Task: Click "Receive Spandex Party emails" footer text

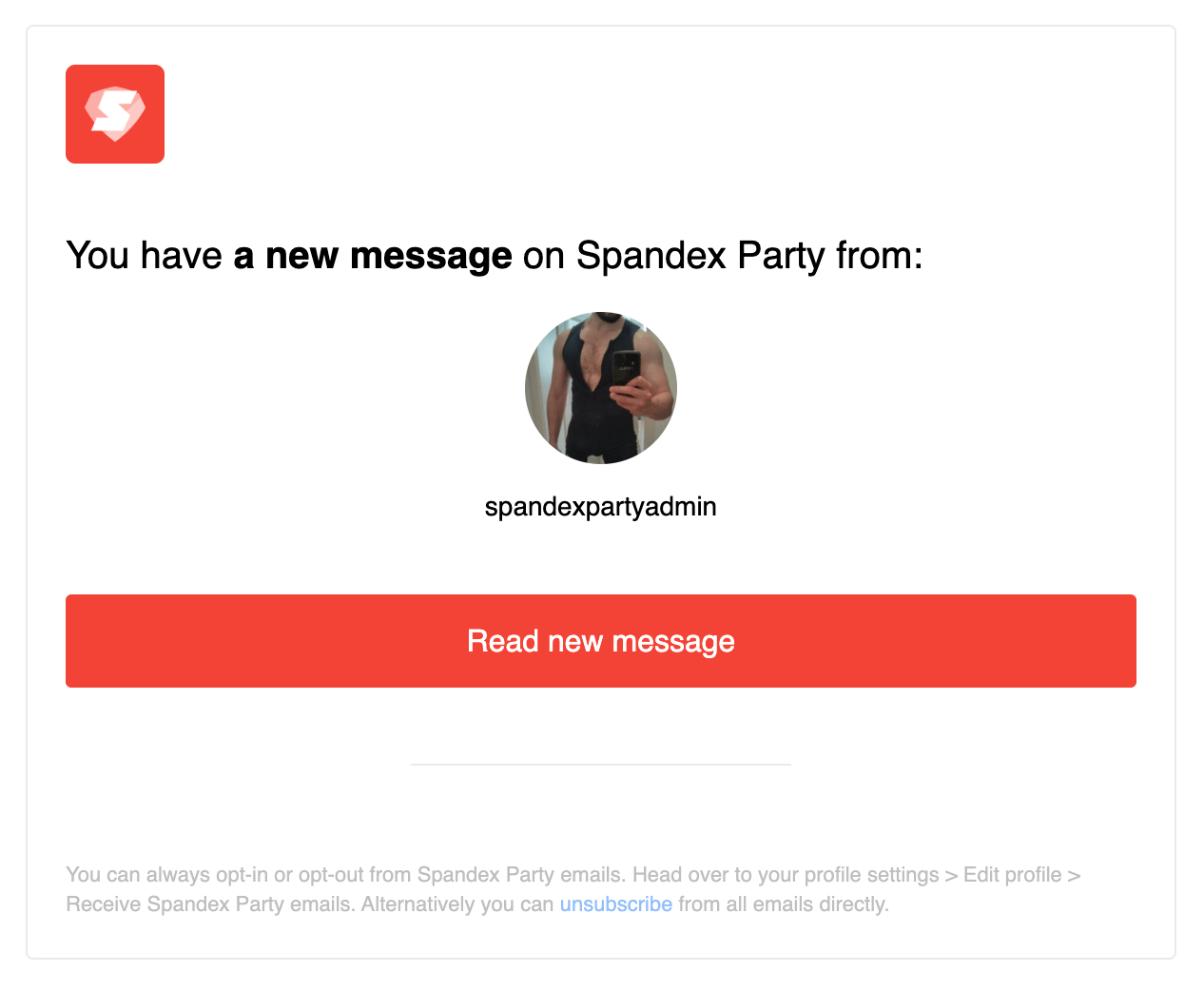Action: (x=210, y=904)
